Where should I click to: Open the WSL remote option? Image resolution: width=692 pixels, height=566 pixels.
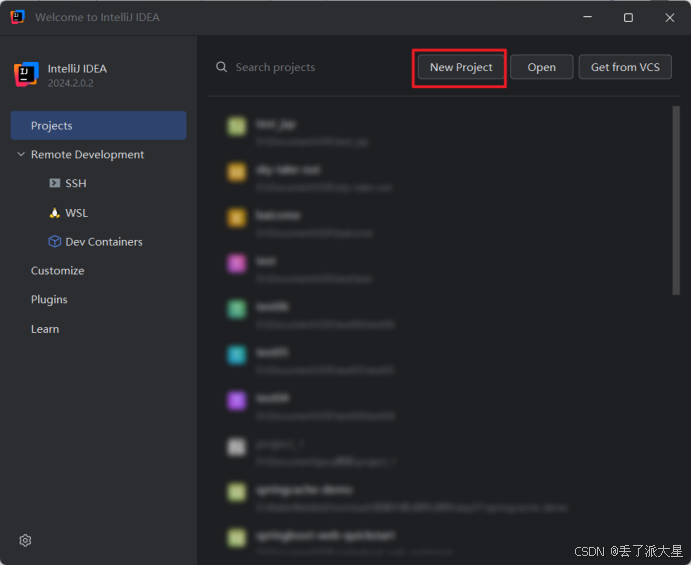coord(77,213)
